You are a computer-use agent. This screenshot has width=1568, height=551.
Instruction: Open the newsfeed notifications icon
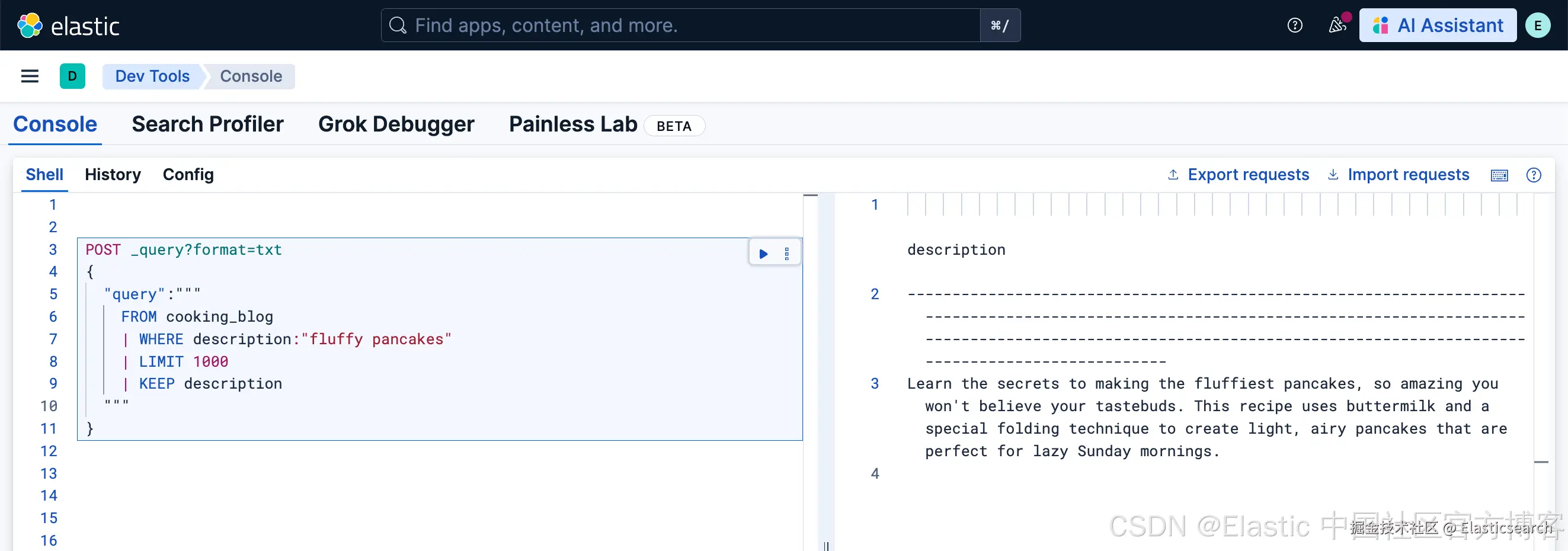tap(1337, 25)
